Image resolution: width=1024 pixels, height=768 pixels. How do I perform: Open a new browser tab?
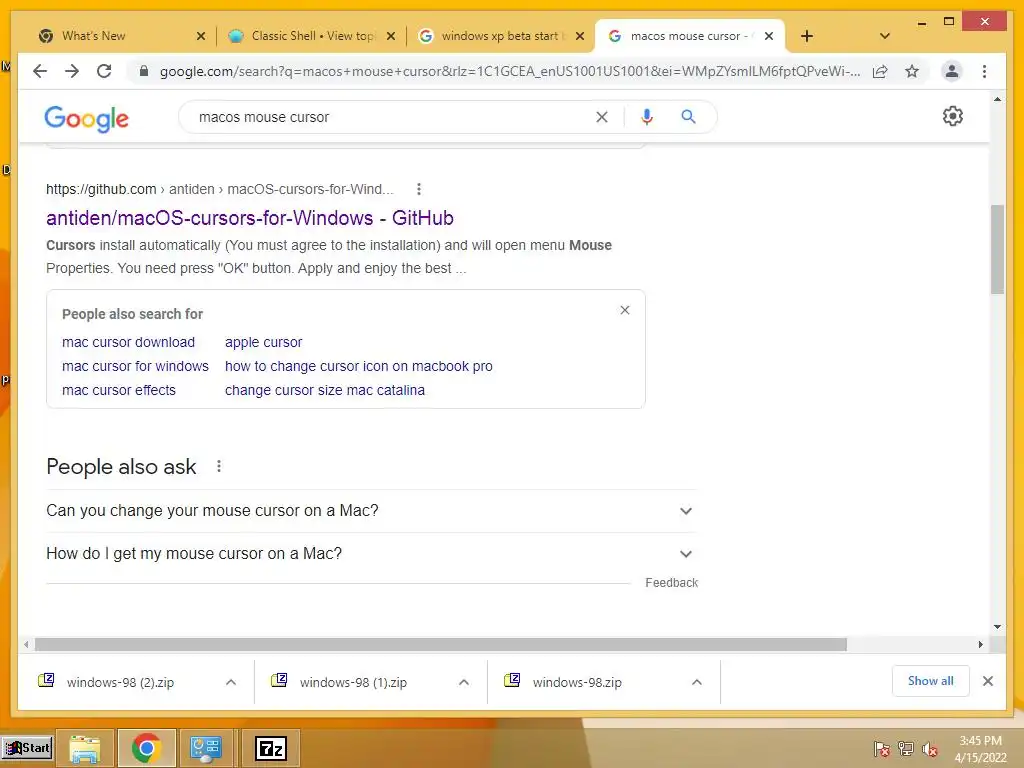tap(807, 36)
